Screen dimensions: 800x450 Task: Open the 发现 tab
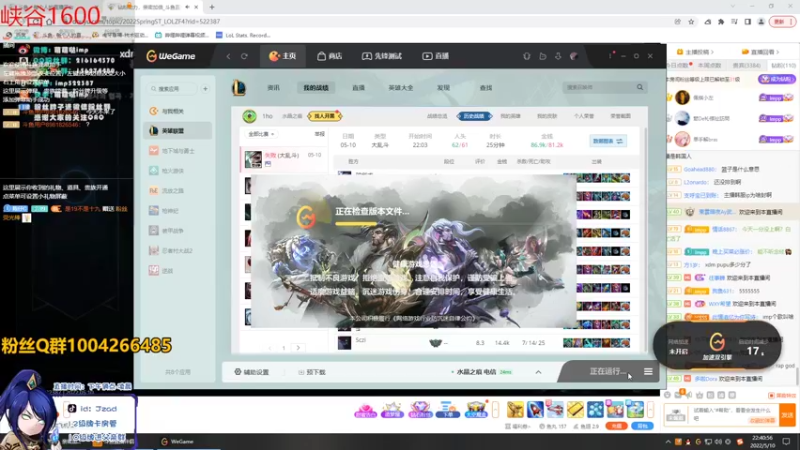(x=443, y=88)
